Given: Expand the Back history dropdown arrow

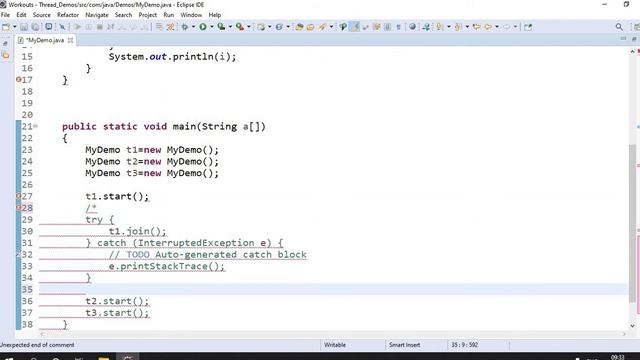Looking at the screenshot, I should pos(496,27).
